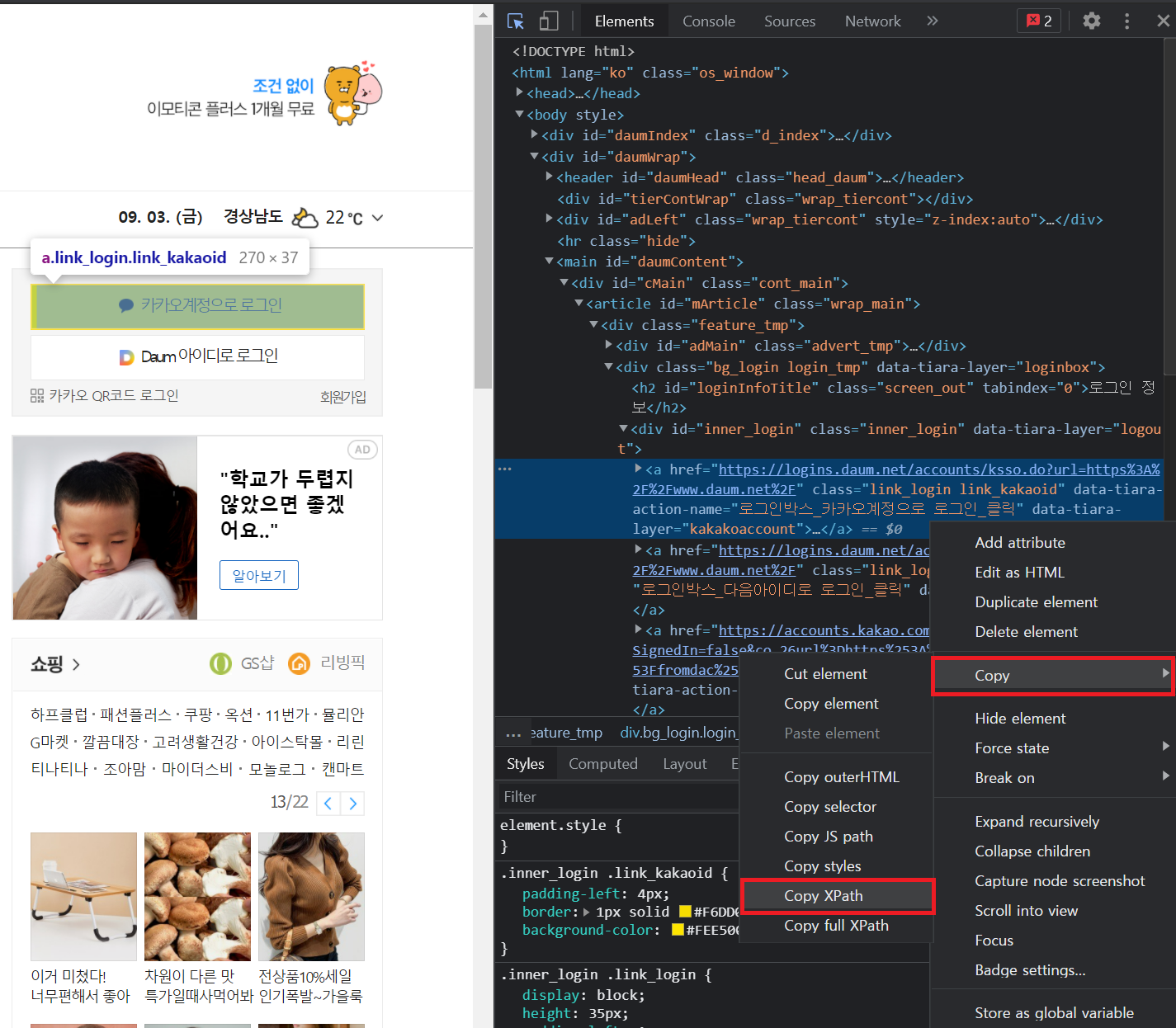Click the 알아보기 button in the ad
Image resolution: width=1176 pixels, height=1028 pixels.
coord(258,574)
